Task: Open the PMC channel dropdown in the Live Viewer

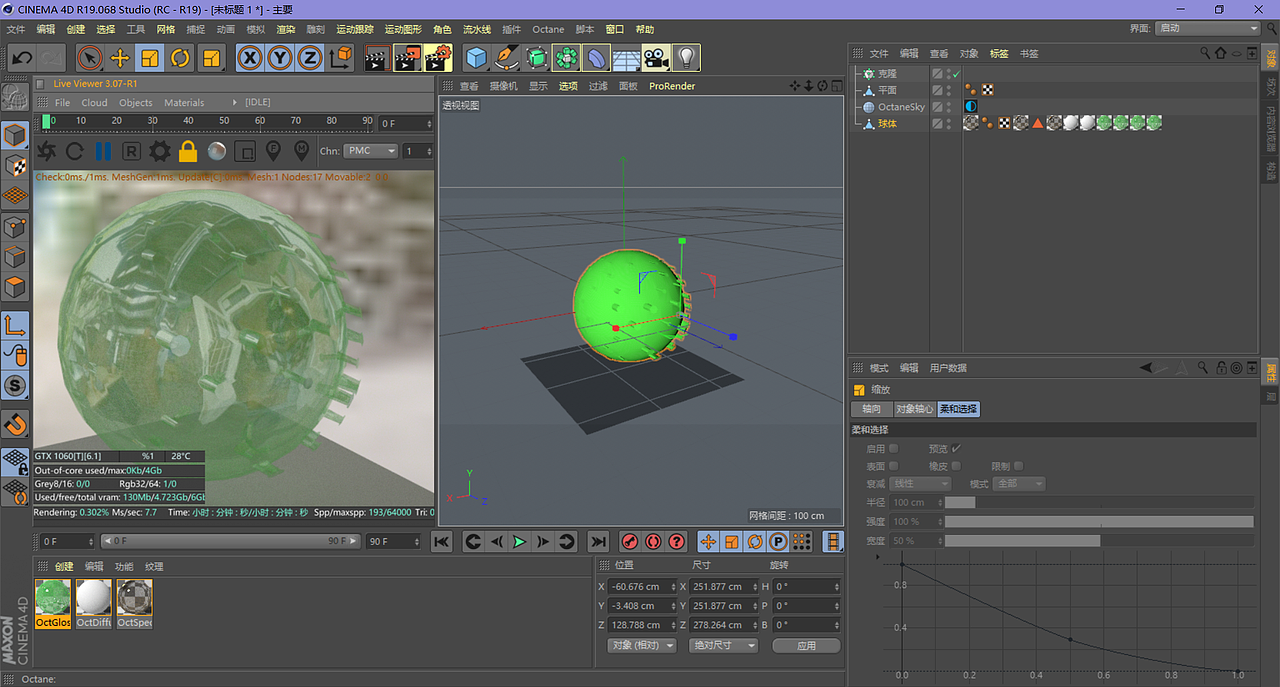Action: 371,150
